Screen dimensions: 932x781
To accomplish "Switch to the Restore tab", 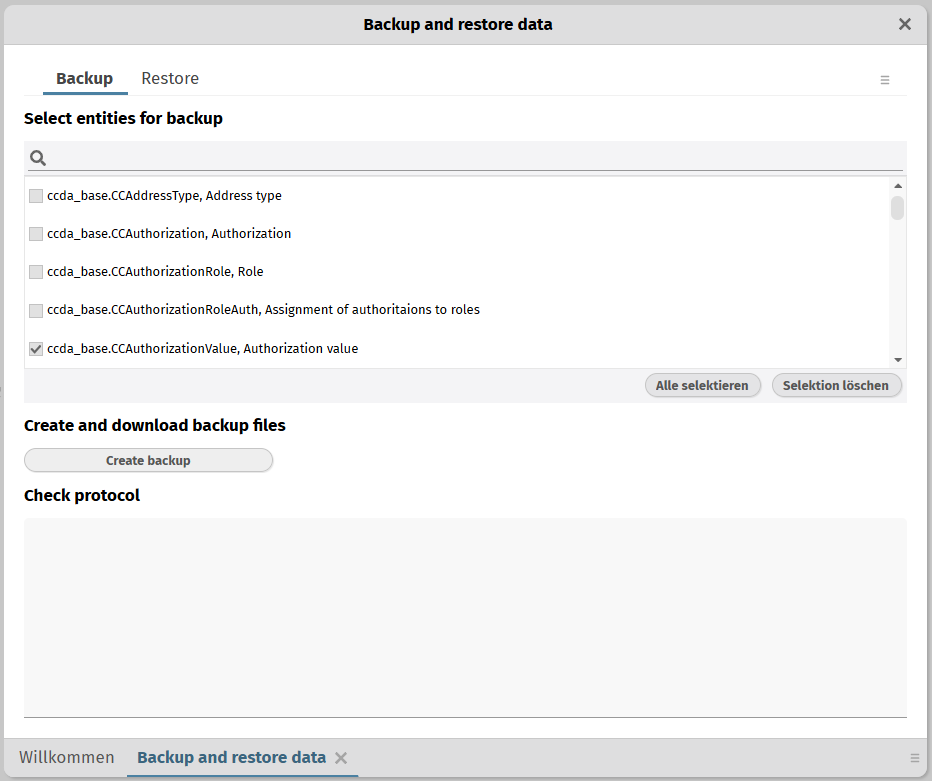I will point(170,79).
